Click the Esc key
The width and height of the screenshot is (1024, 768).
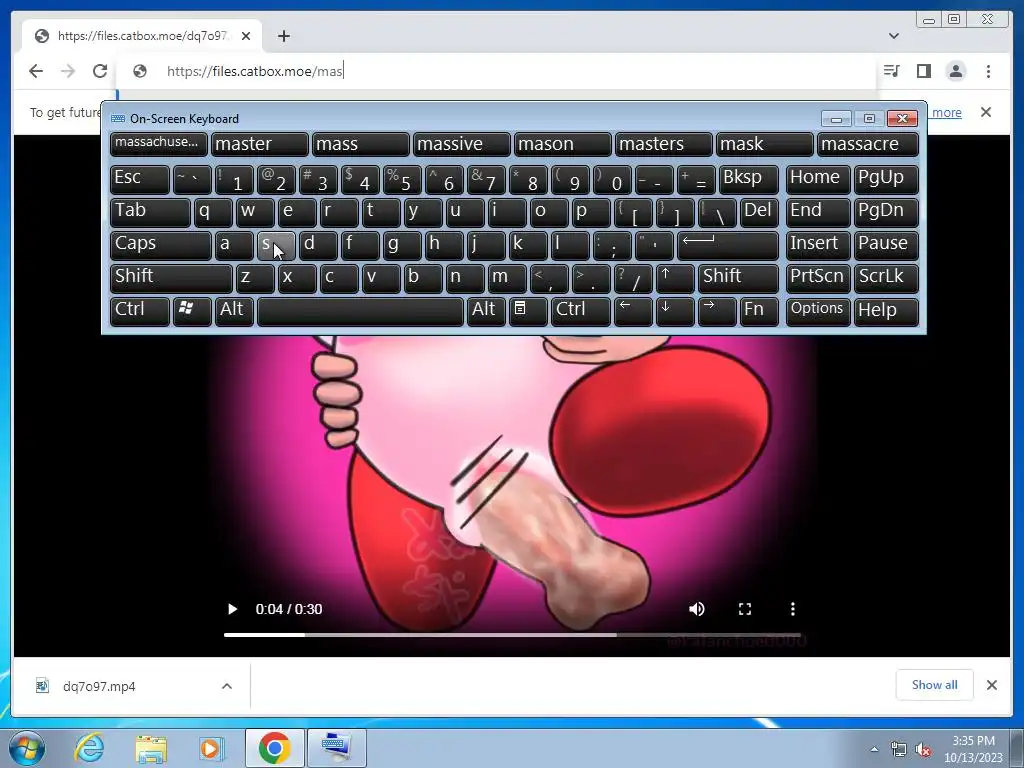140,179
